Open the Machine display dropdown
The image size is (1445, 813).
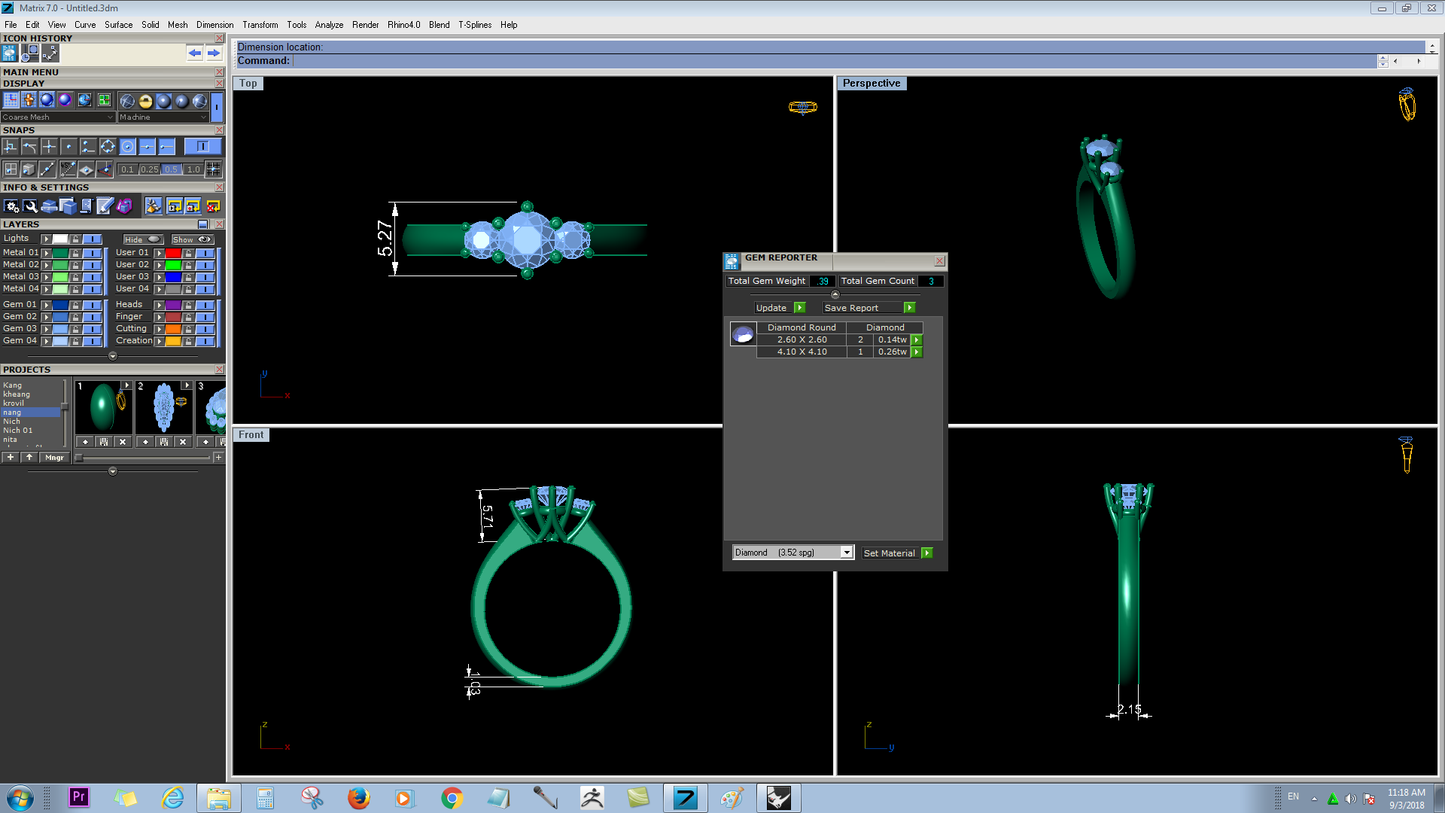pyautogui.click(x=164, y=117)
